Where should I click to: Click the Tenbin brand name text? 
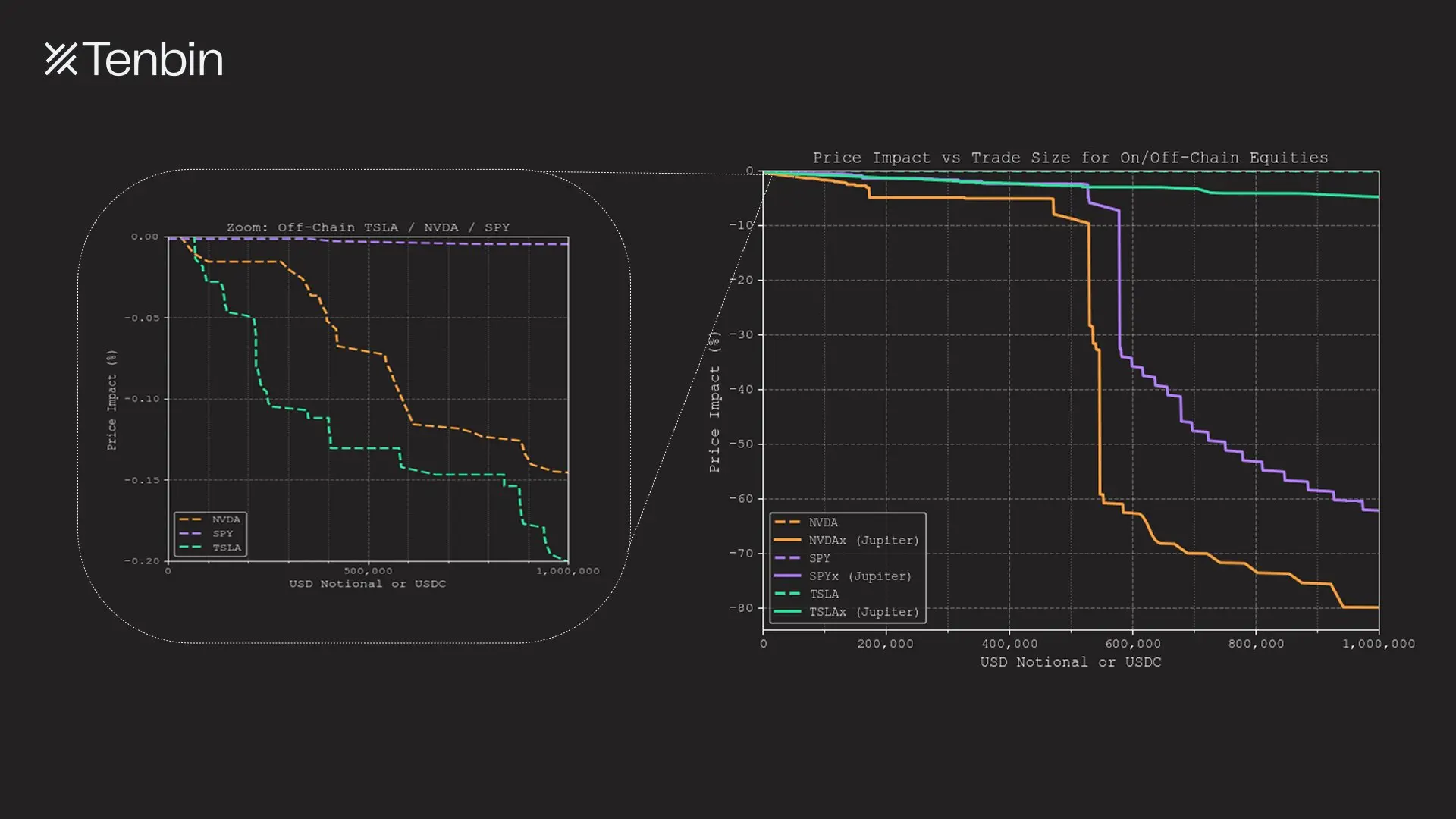click(x=154, y=60)
